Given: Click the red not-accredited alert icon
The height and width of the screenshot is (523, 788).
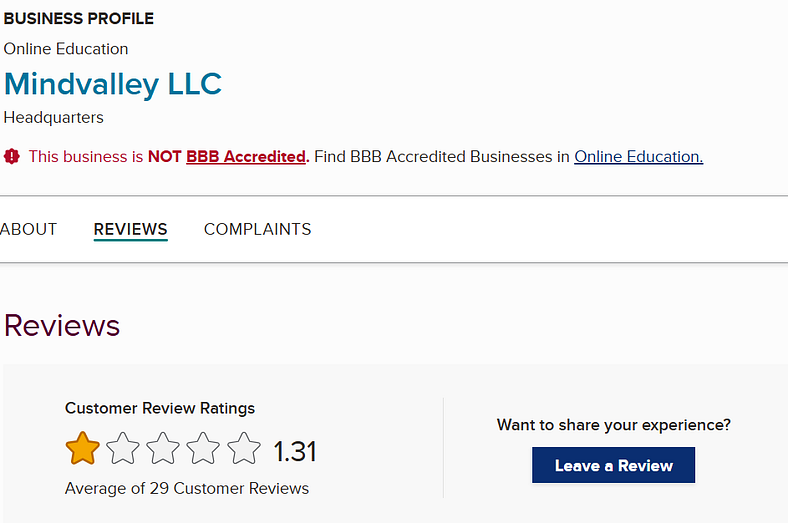Looking at the screenshot, I should point(12,156).
